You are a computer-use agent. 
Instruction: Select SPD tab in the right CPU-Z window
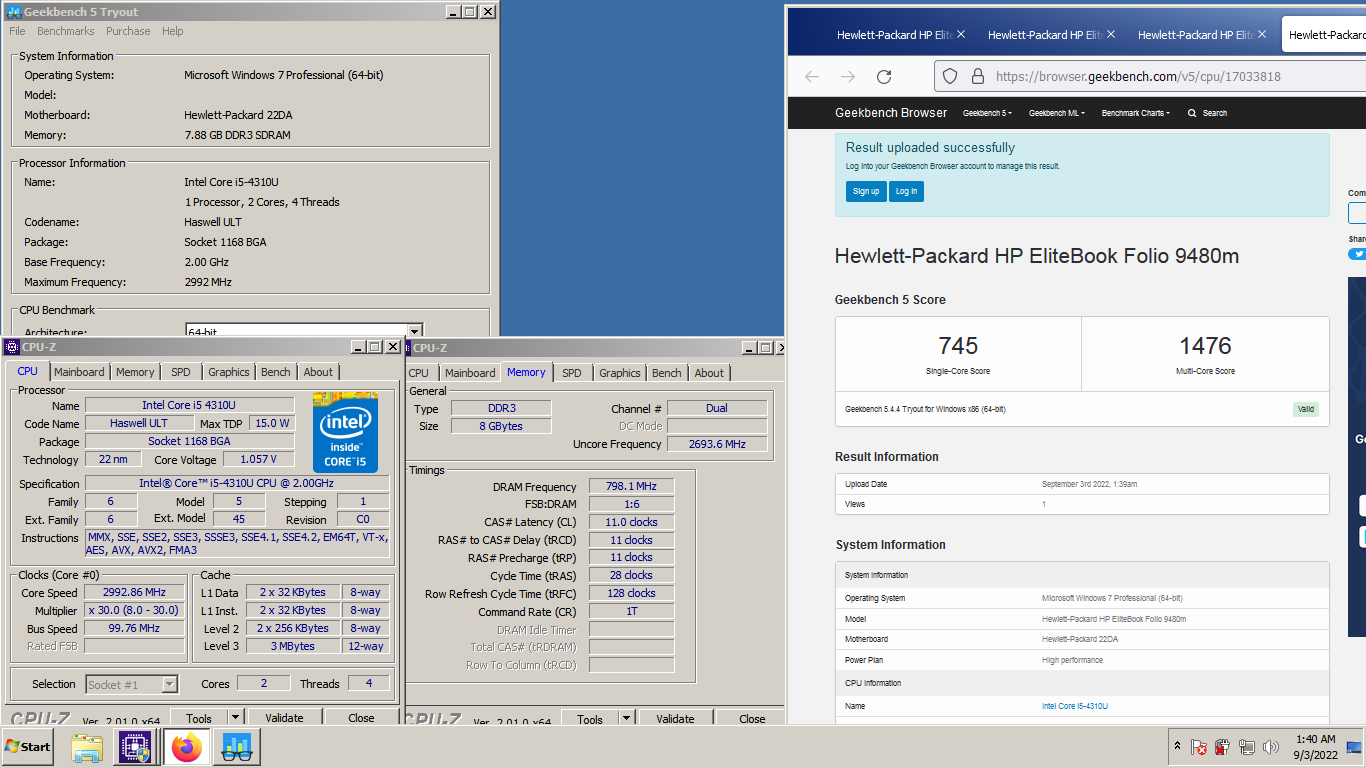572,372
